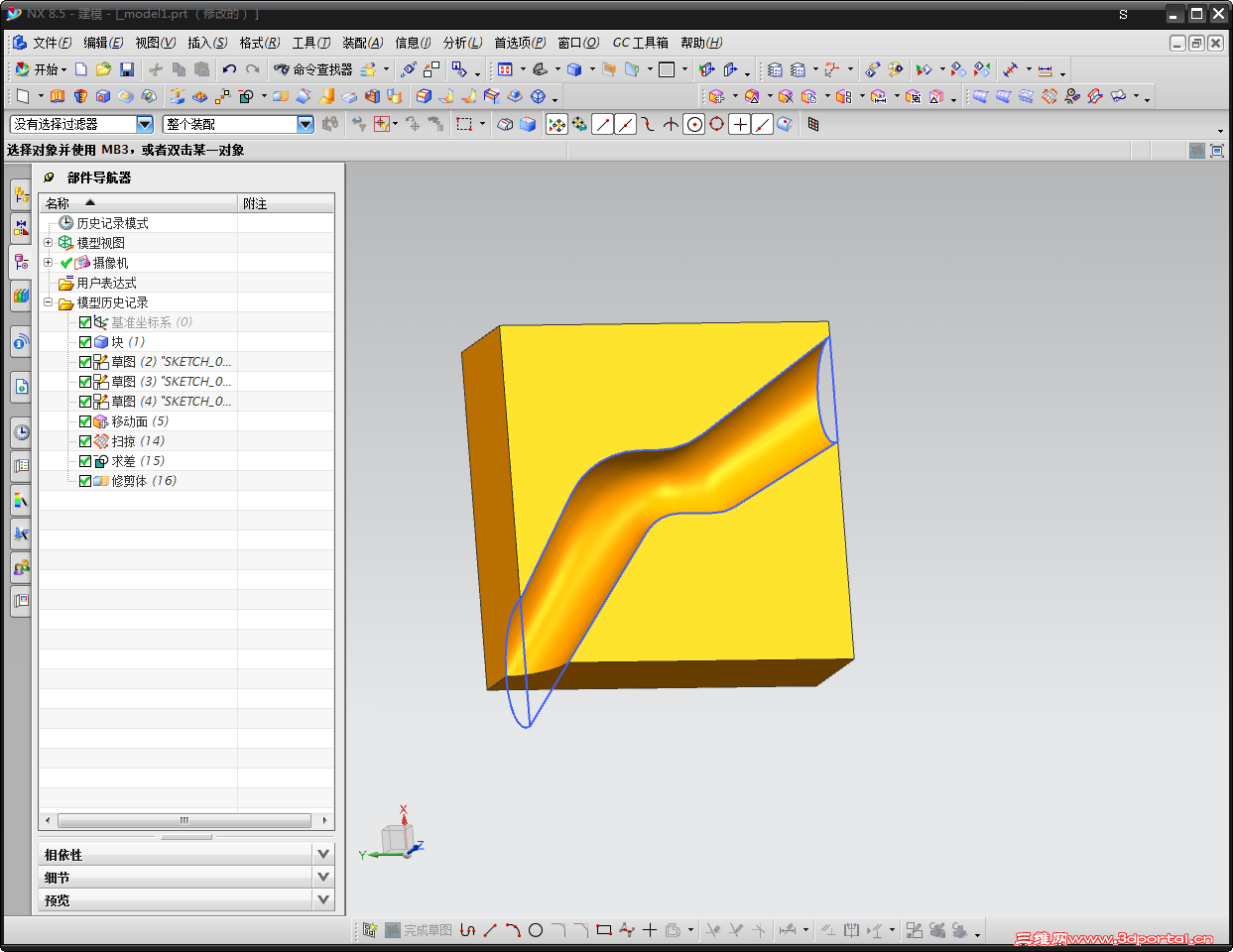The width and height of the screenshot is (1233, 952).
Task: Open the selection filter dropdown 没有选择过滤器
Action: pyautogui.click(x=145, y=124)
